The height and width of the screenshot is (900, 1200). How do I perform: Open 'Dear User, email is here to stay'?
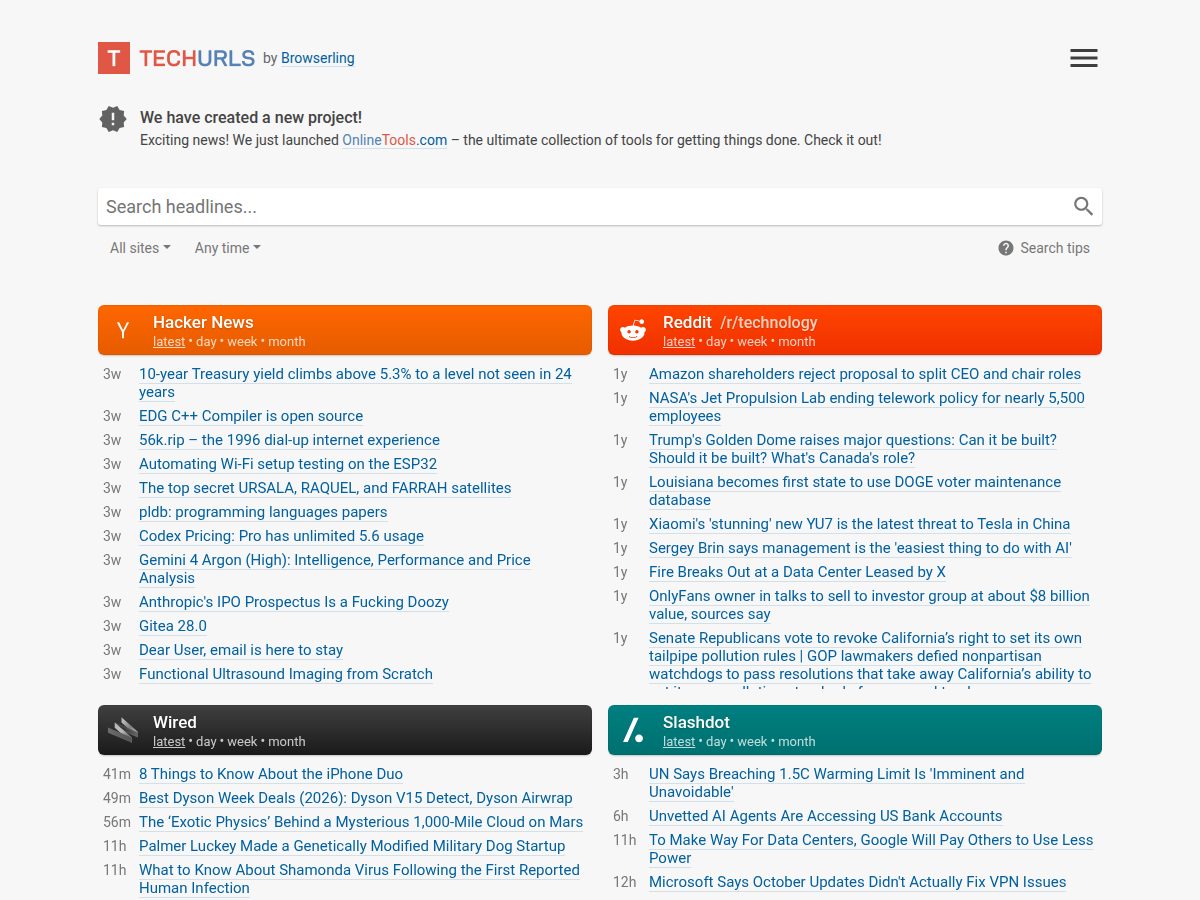[241, 650]
